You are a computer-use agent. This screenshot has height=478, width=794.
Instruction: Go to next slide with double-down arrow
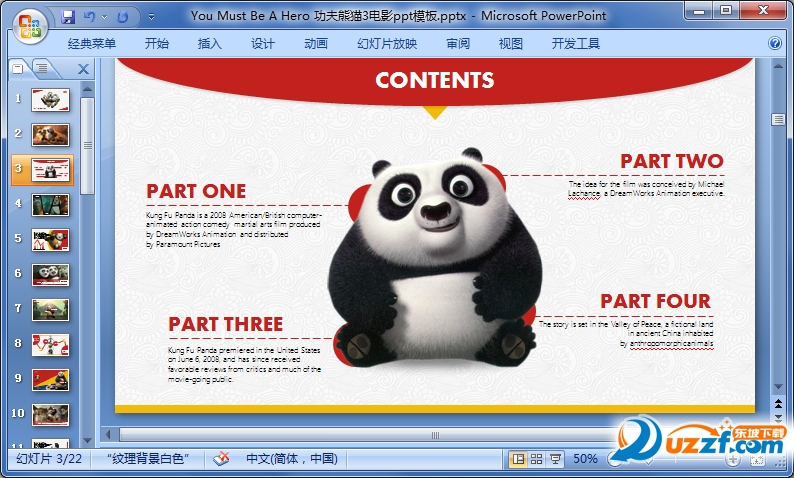(778, 418)
